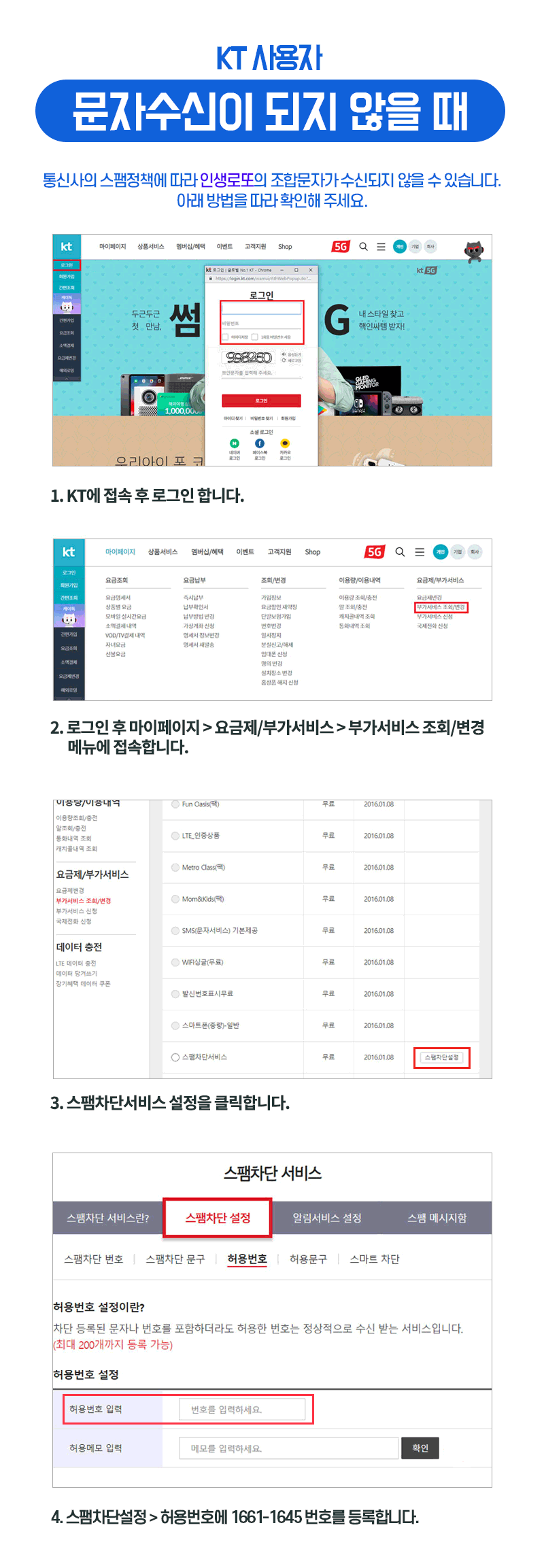The height and width of the screenshot is (1568, 544).
Task: Switch to the 스팸 메시지함 tab
Action: coord(437,1218)
